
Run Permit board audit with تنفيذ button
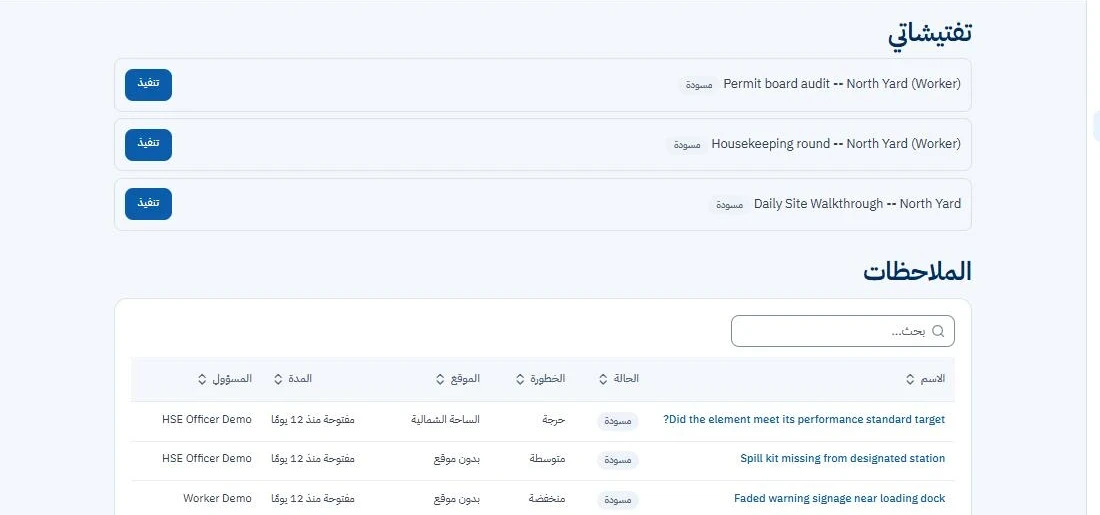148,84
